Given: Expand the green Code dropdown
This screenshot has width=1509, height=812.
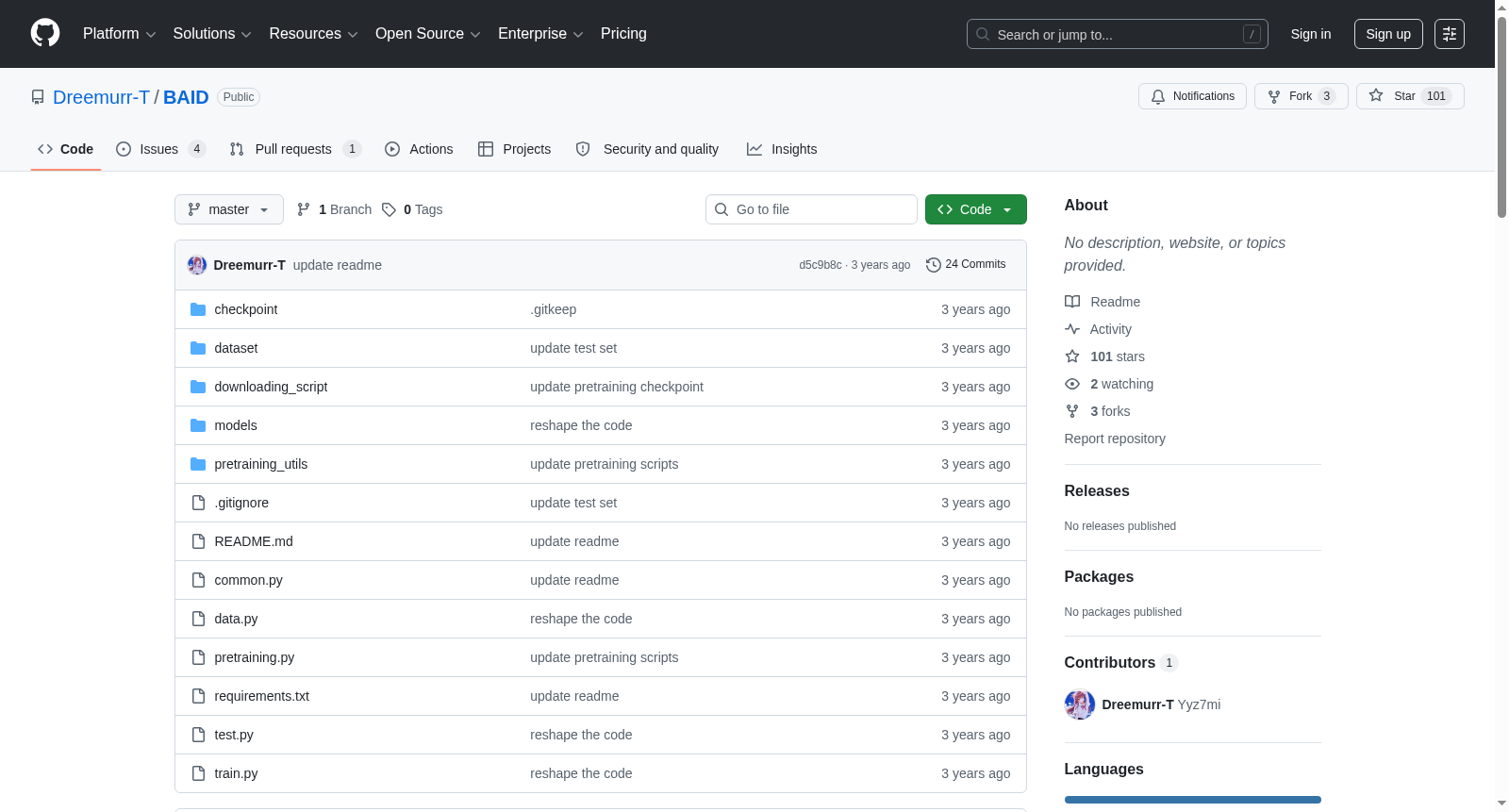Looking at the screenshot, I should pyautogui.click(x=975, y=209).
